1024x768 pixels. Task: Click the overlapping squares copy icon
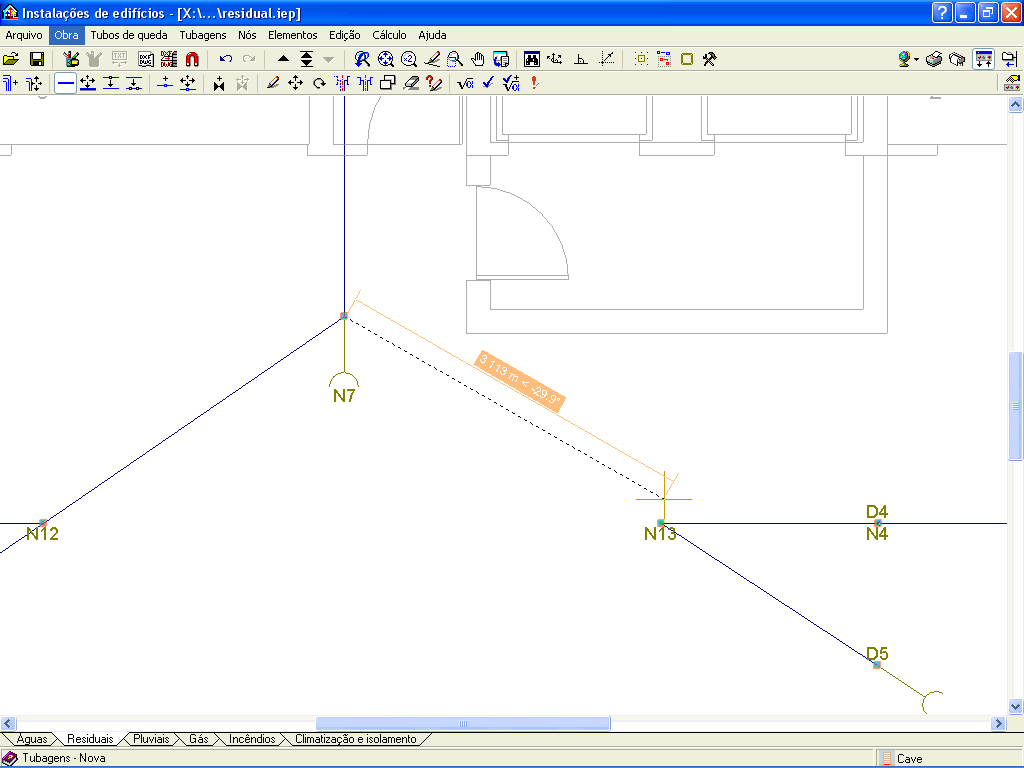[x=388, y=83]
